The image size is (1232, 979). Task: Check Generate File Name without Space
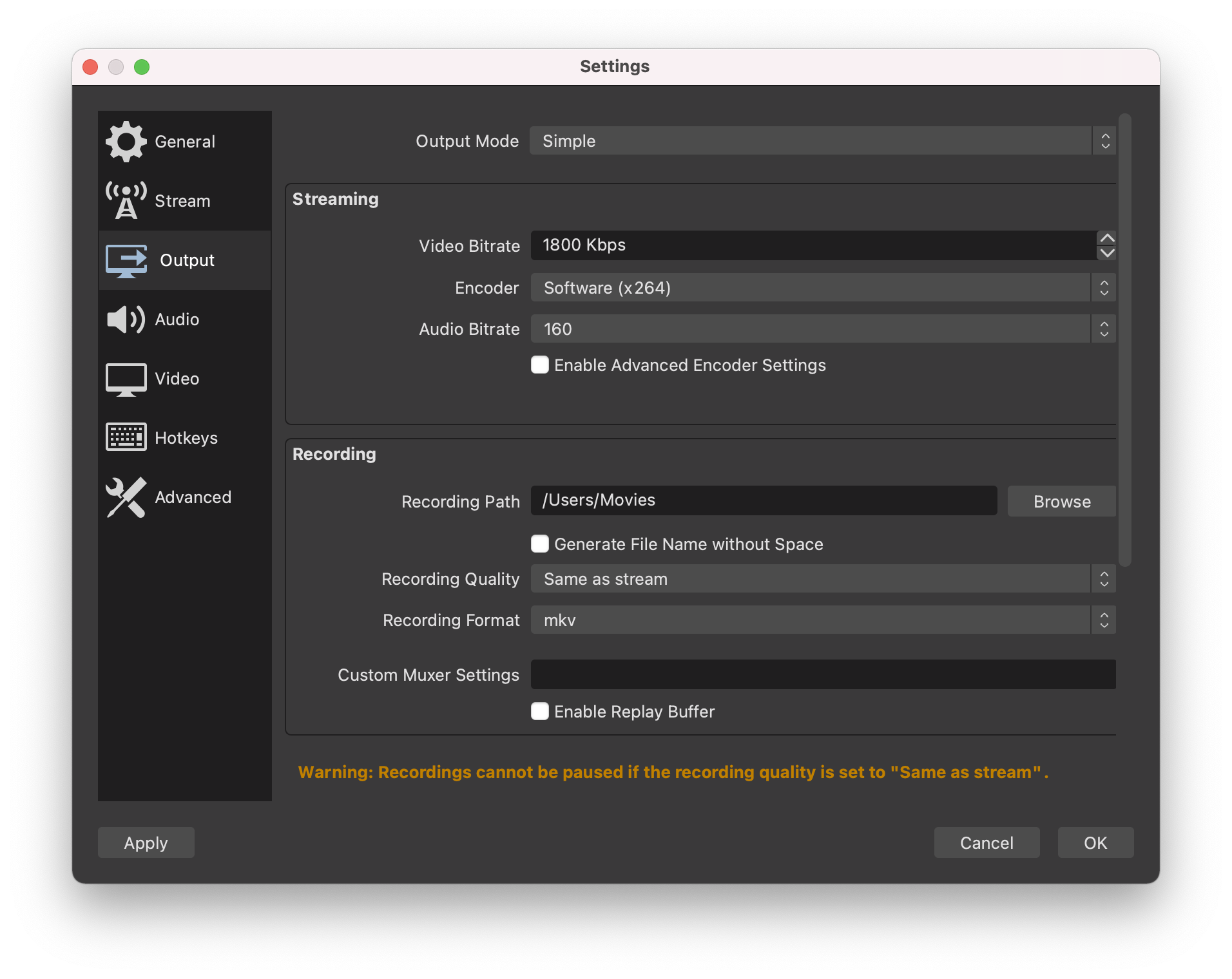[540, 544]
